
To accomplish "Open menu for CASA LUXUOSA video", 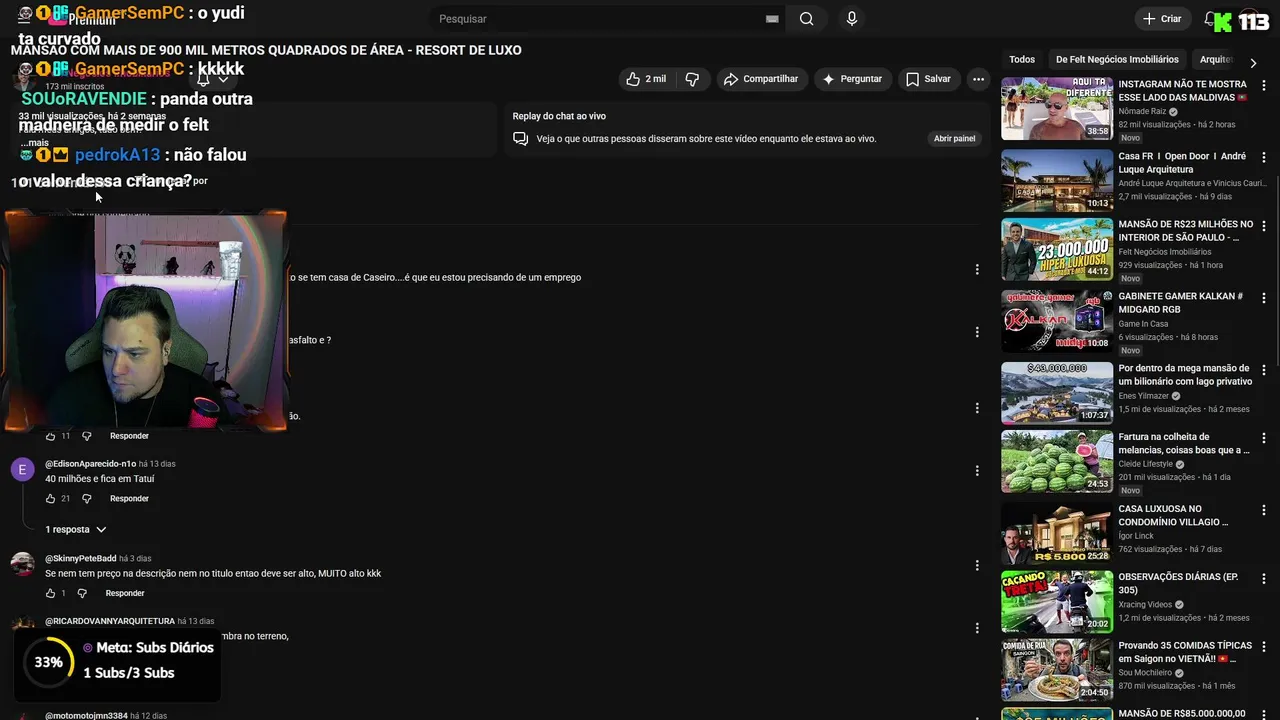I will click(1264, 510).
